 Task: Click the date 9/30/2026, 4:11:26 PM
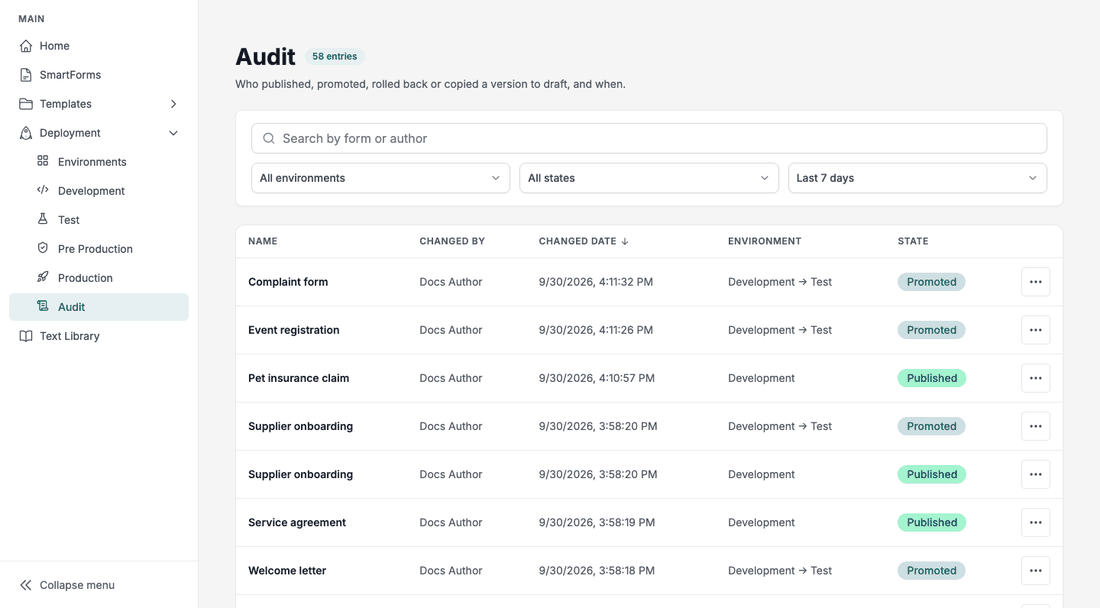(596, 330)
